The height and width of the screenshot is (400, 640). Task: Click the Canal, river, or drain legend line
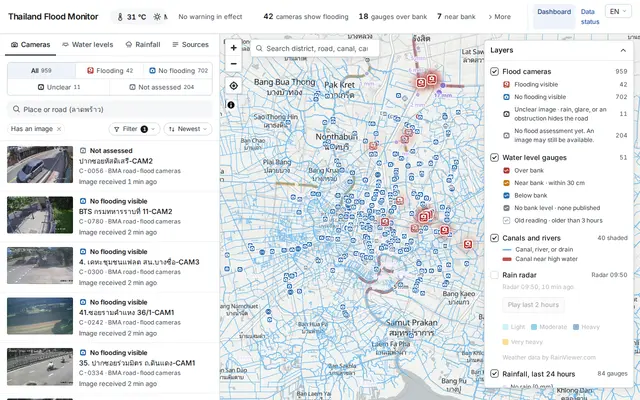click(507, 249)
